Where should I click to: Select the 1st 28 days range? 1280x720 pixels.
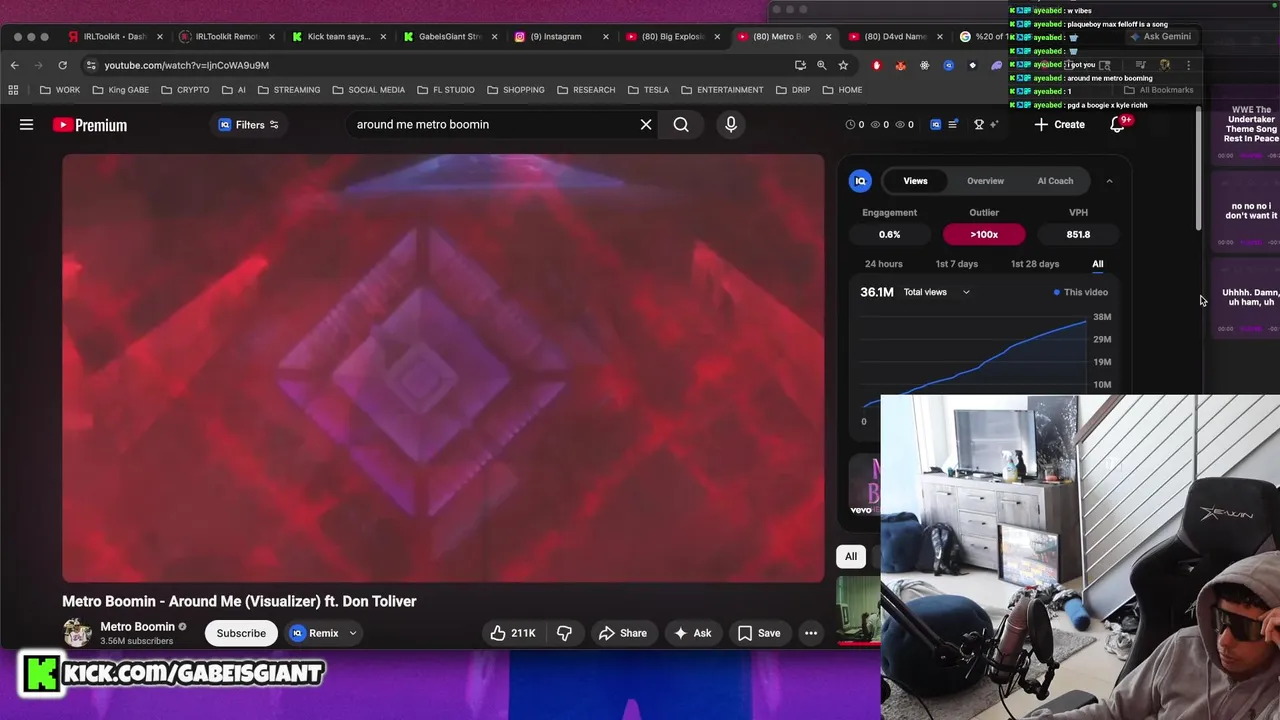coord(1034,264)
